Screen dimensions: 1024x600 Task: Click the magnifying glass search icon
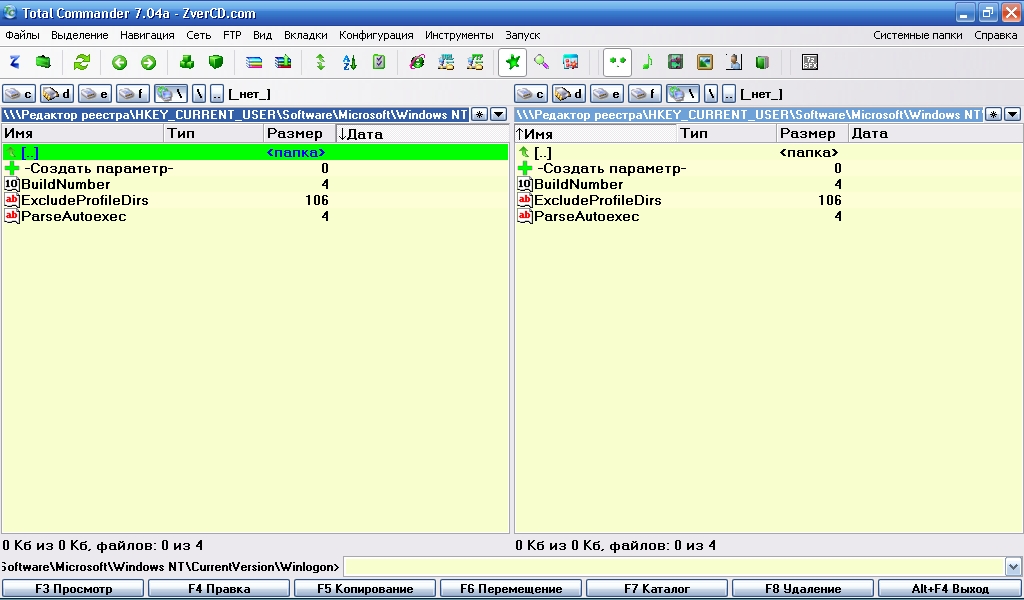click(541, 62)
